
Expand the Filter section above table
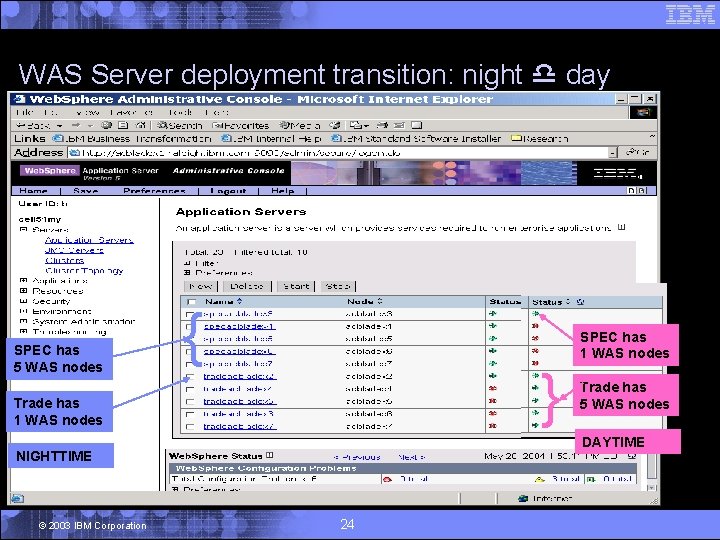click(187, 263)
